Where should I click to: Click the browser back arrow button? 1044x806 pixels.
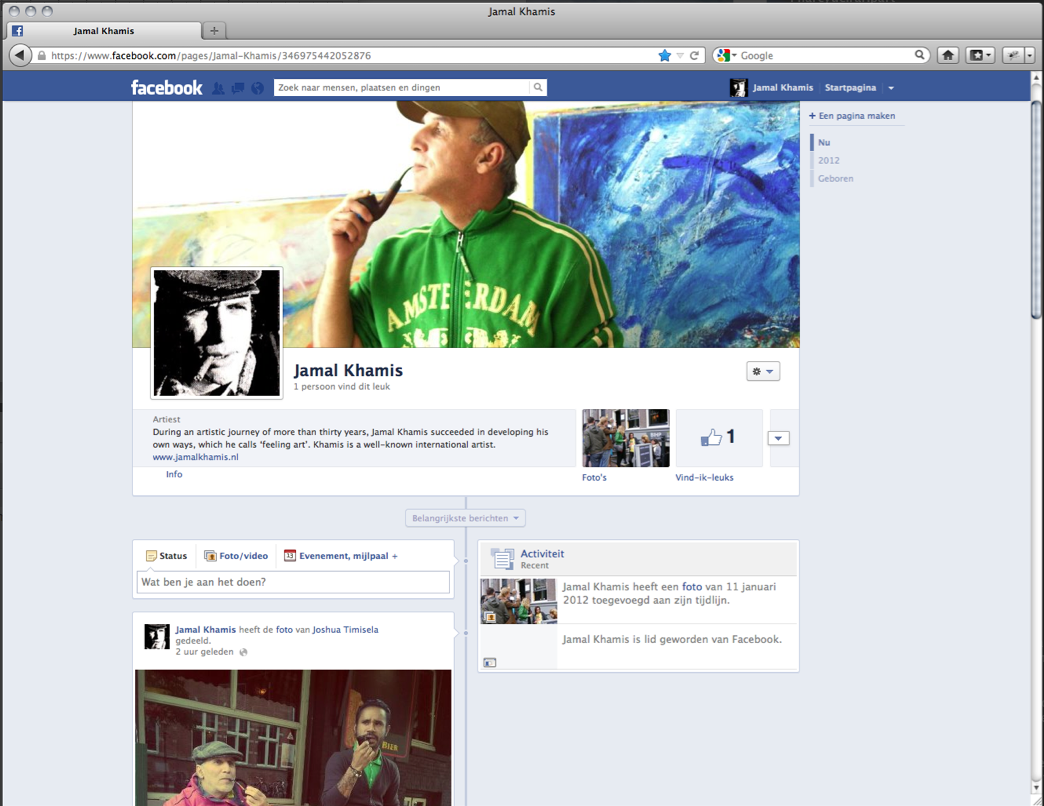click(x=20, y=55)
